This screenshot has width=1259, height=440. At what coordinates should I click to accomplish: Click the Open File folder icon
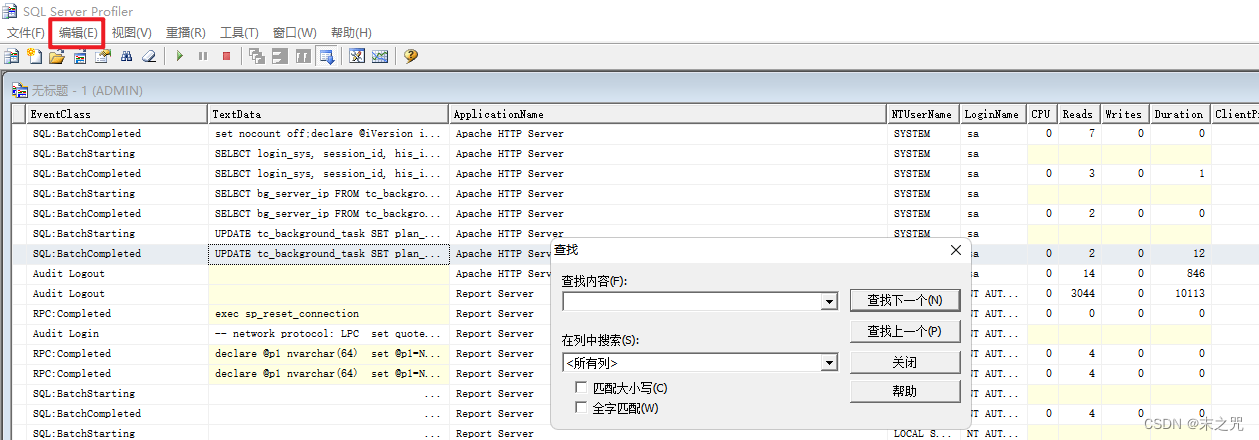[x=56, y=56]
